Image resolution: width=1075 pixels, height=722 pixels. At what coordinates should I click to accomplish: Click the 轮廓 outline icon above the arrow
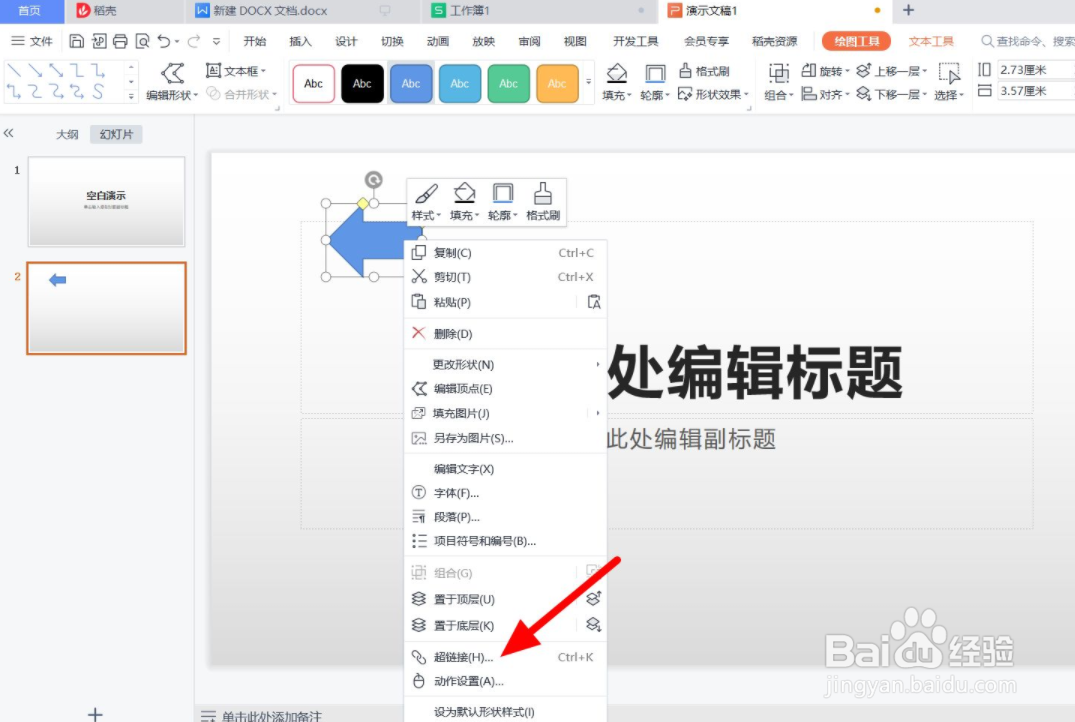coord(502,195)
